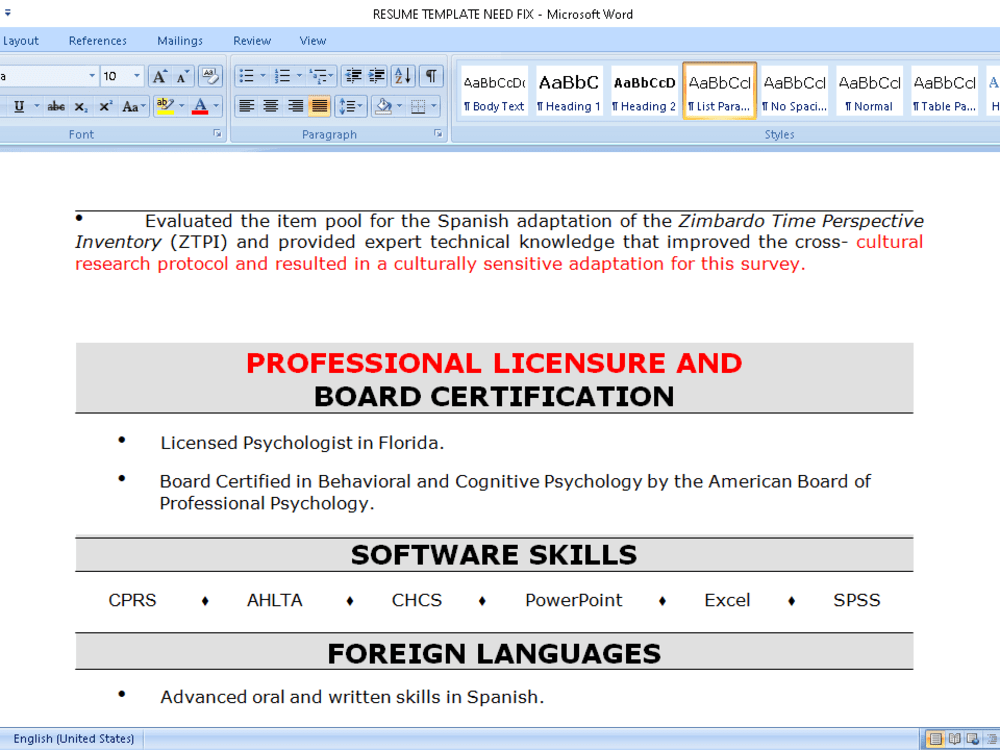The width and height of the screenshot is (1000, 750).
Task: Increase paragraph indent
Action: coord(377,77)
